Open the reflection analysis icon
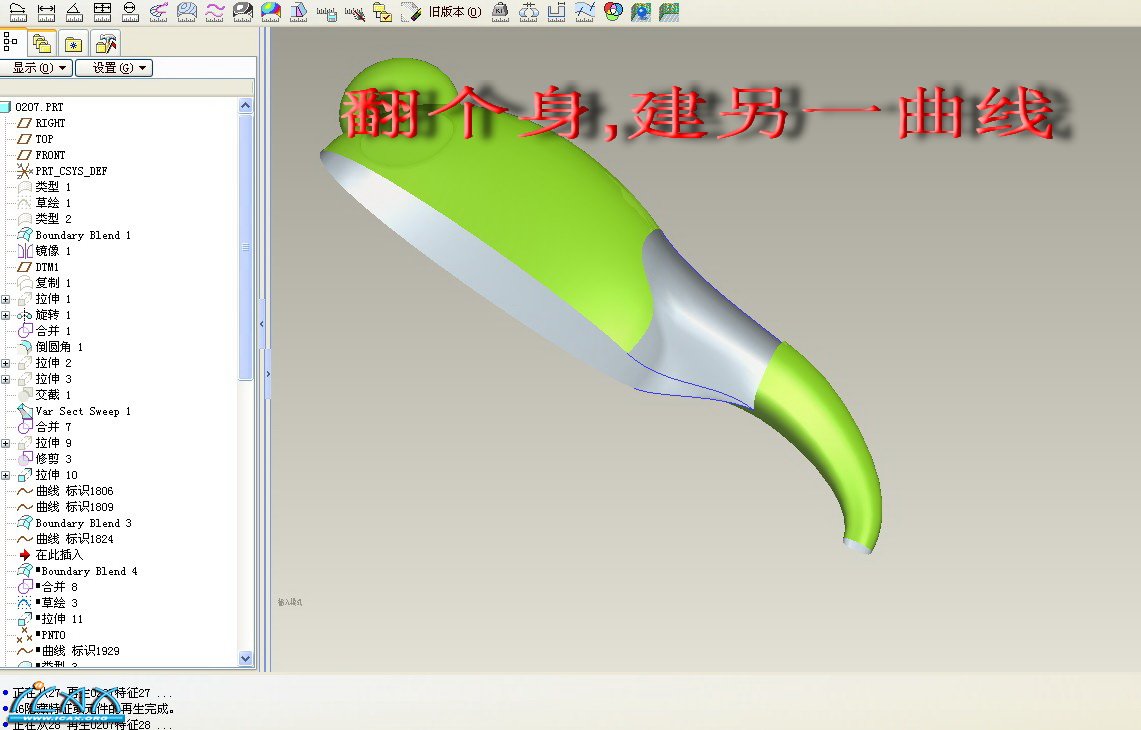Viewport: 1141px width, 730px height. [243, 12]
